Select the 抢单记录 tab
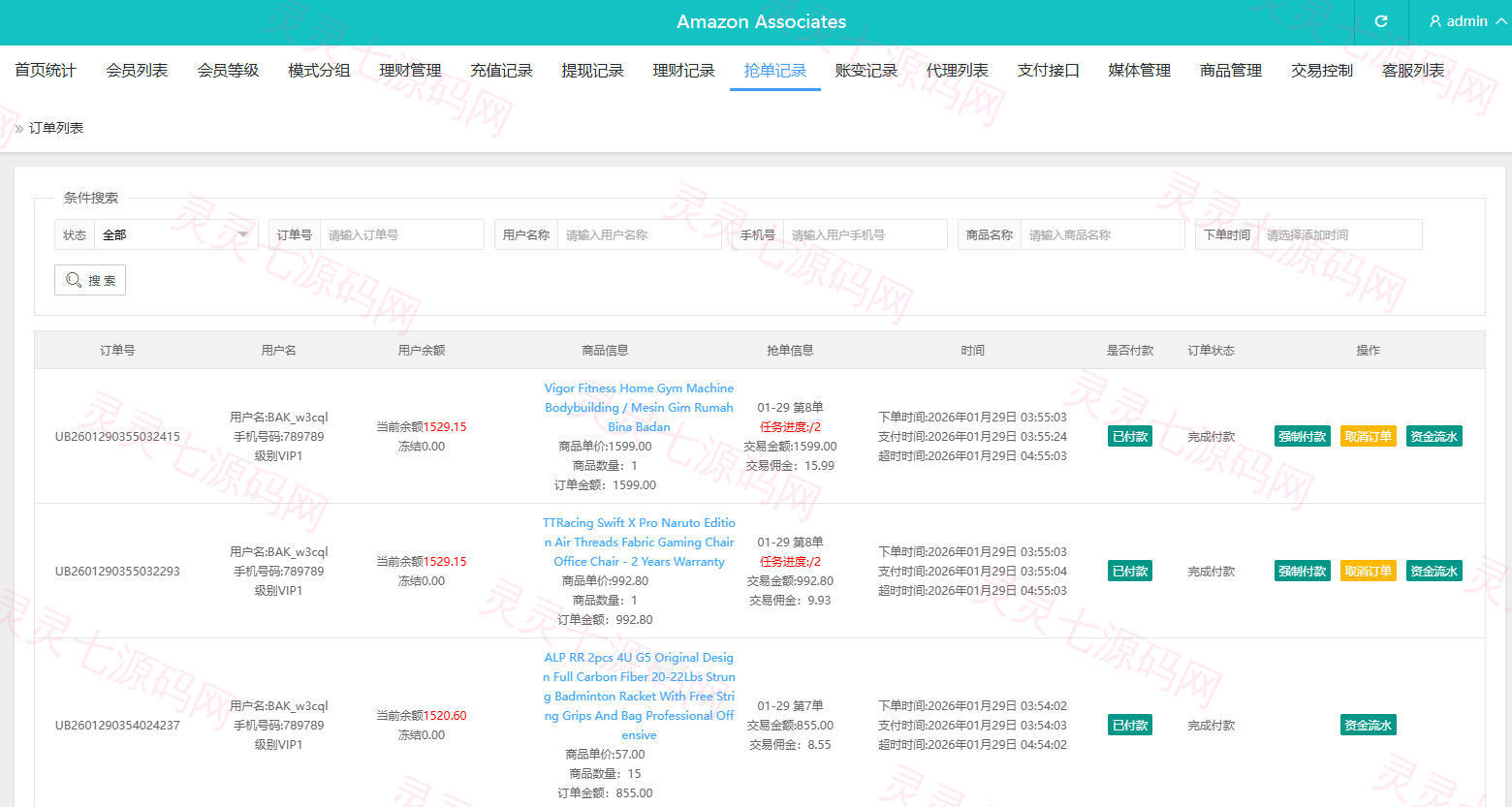 click(x=775, y=70)
